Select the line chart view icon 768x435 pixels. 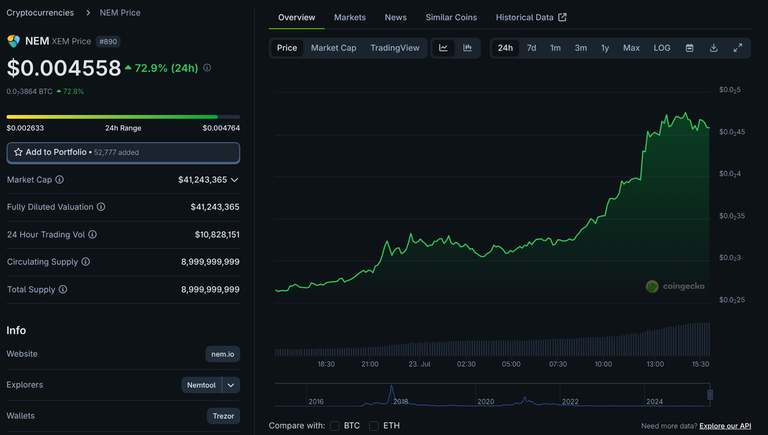pos(443,48)
